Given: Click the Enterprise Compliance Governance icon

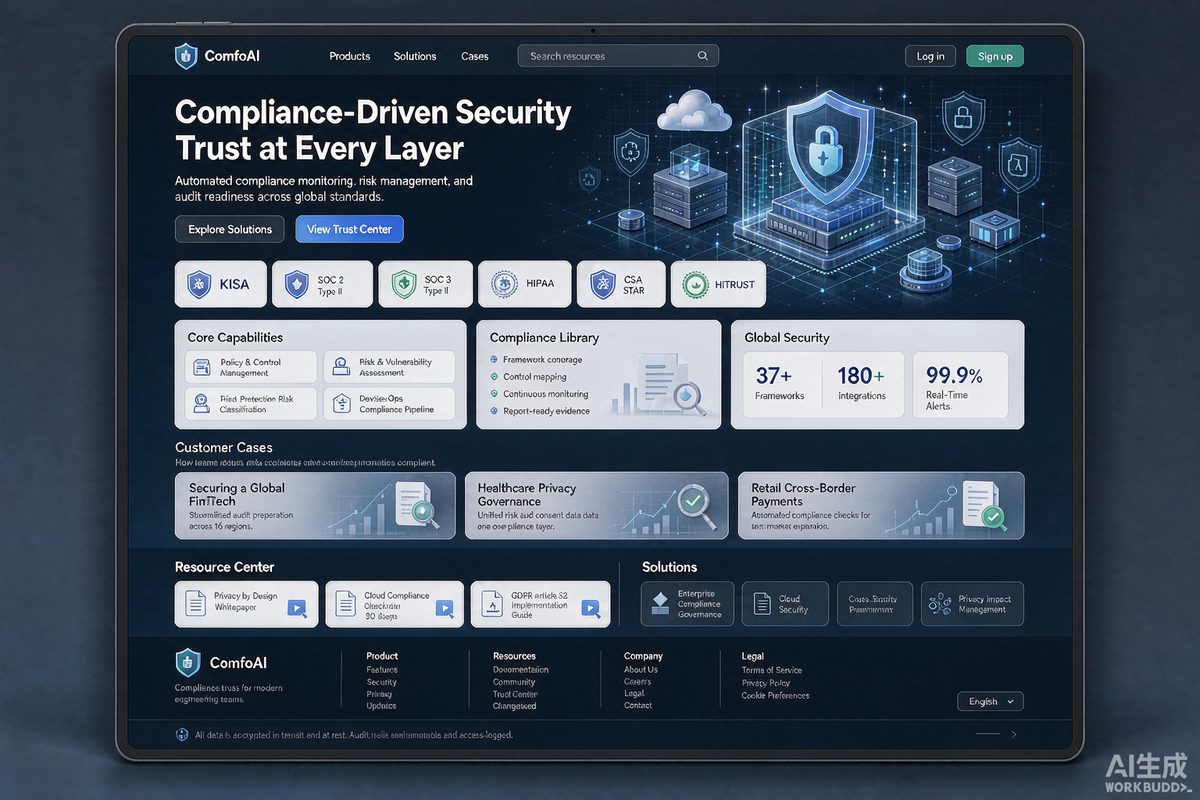Looking at the screenshot, I should coord(660,602).
